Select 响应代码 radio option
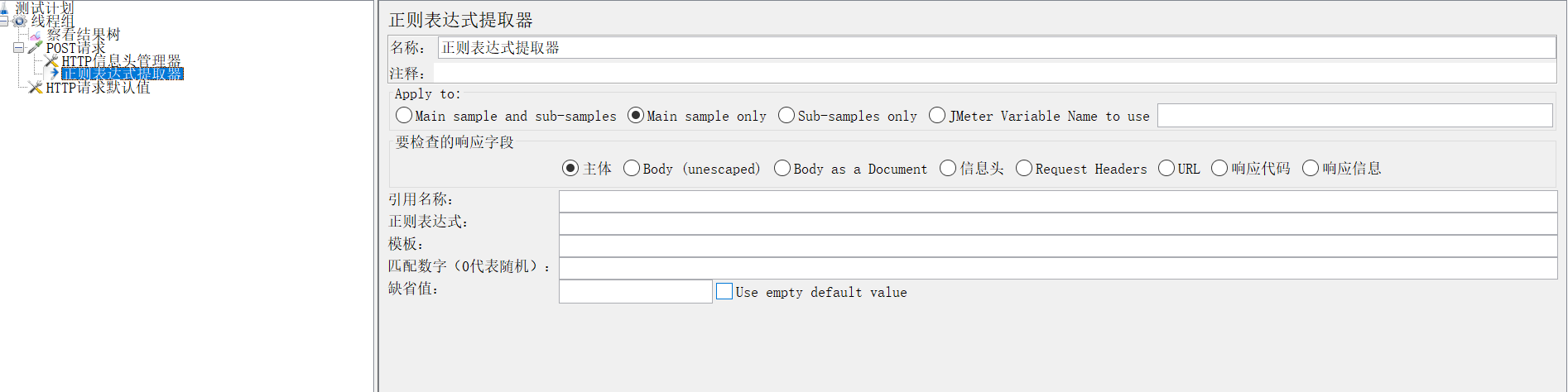The image size is (1568, 392). click(1251, 169)
